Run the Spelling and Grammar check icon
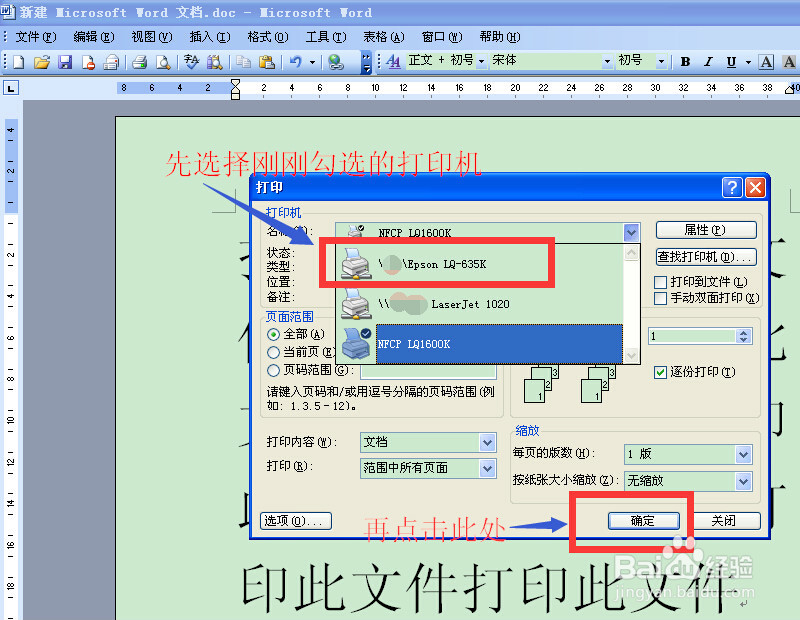This screenshot has height=620, width=800. (191, 62)
